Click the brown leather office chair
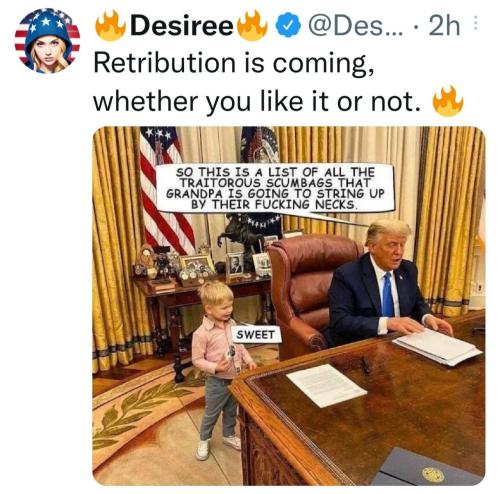500x494 pixels. click(x=312, y=293)
